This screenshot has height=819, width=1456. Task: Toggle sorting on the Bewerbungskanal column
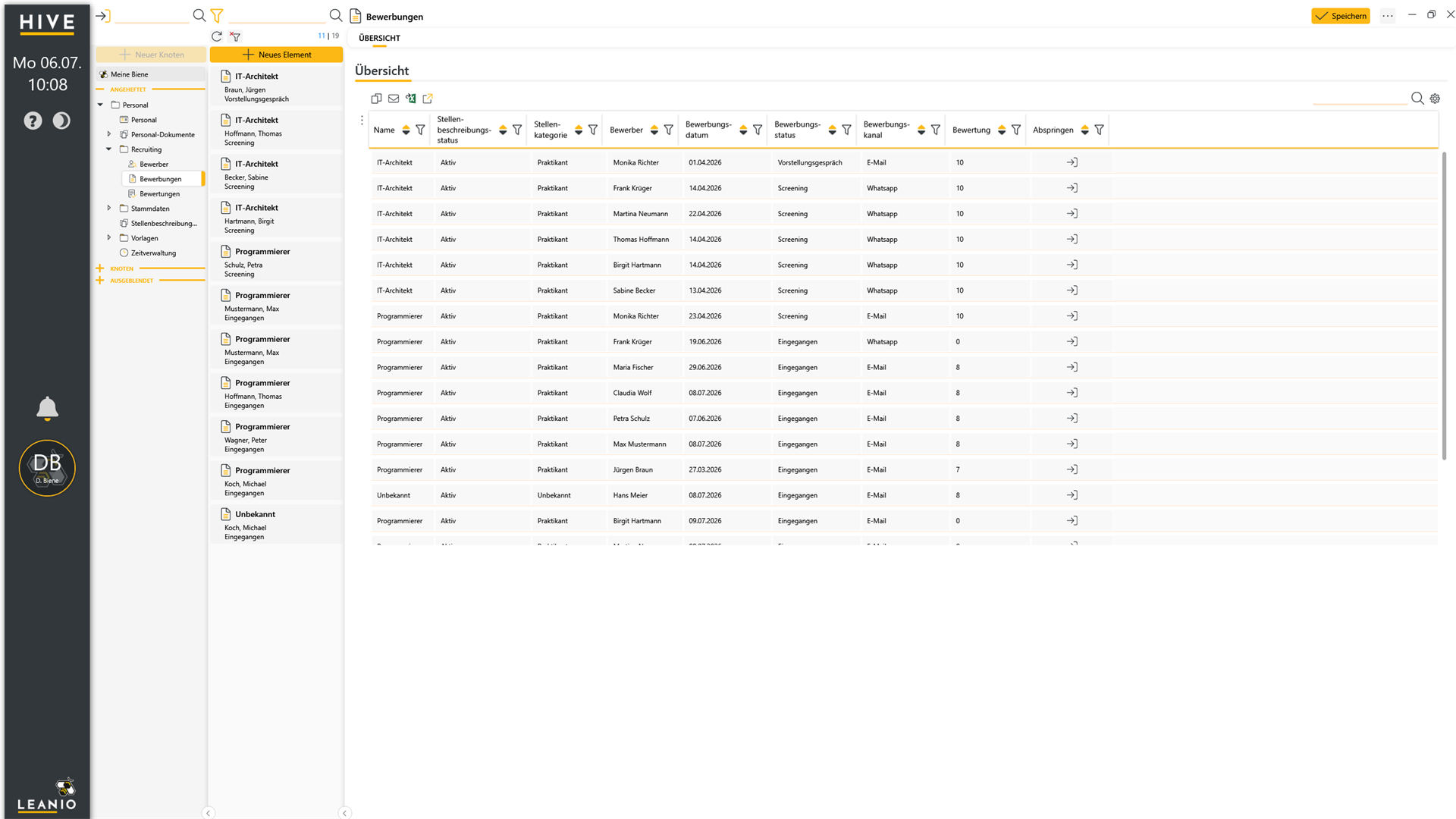(x=921, y=130)
